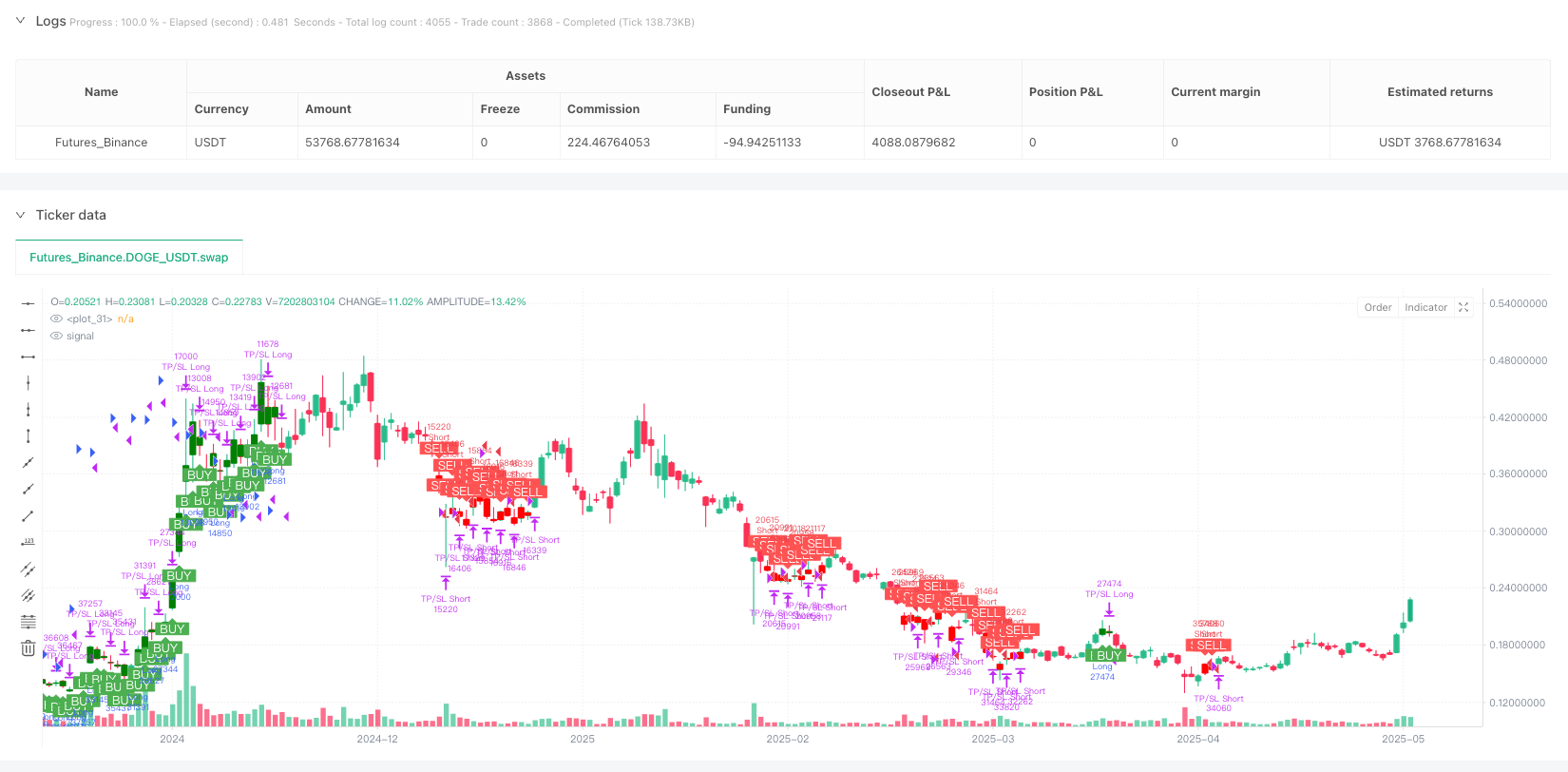
Task: Click the Assets column group header
Action: (x=526, y=76)
